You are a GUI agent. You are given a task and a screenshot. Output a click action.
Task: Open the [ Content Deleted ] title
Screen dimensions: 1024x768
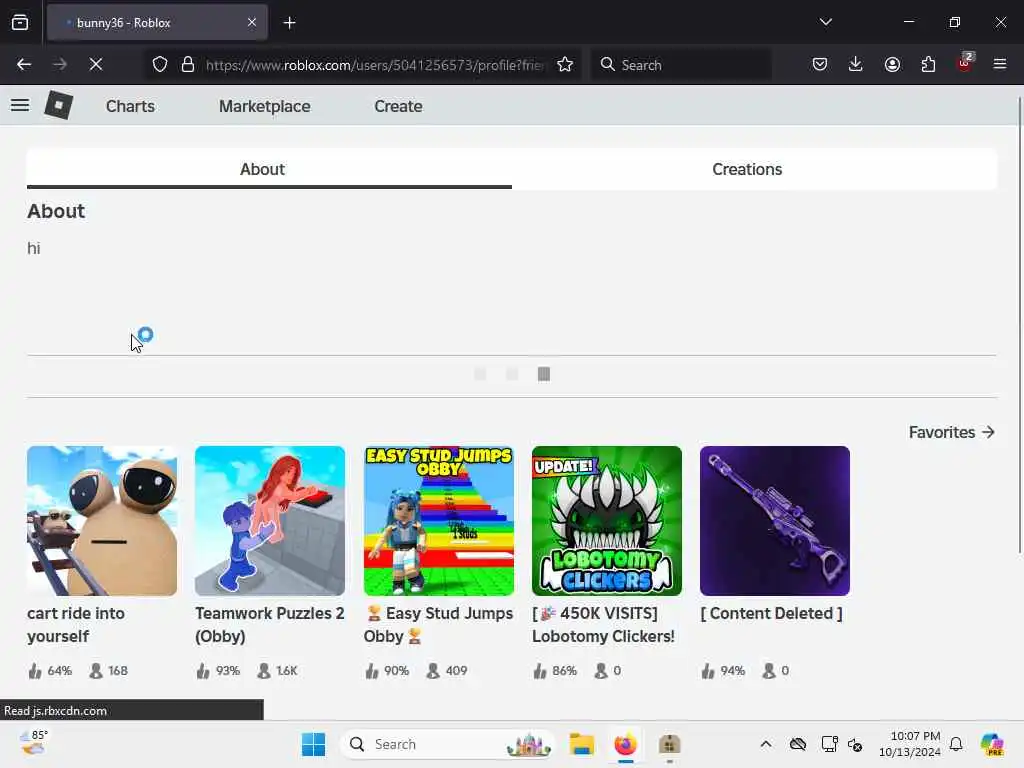tap(771, 613)
